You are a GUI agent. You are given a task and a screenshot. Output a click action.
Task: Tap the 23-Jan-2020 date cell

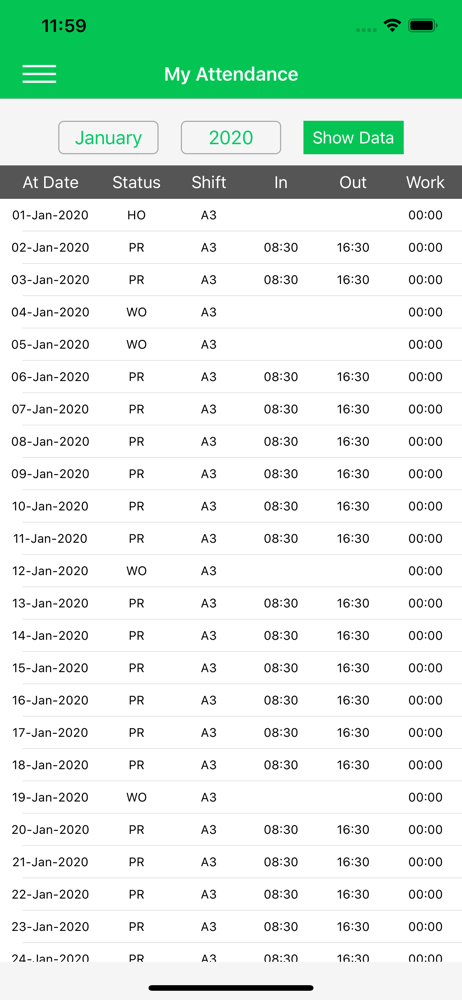50,927
